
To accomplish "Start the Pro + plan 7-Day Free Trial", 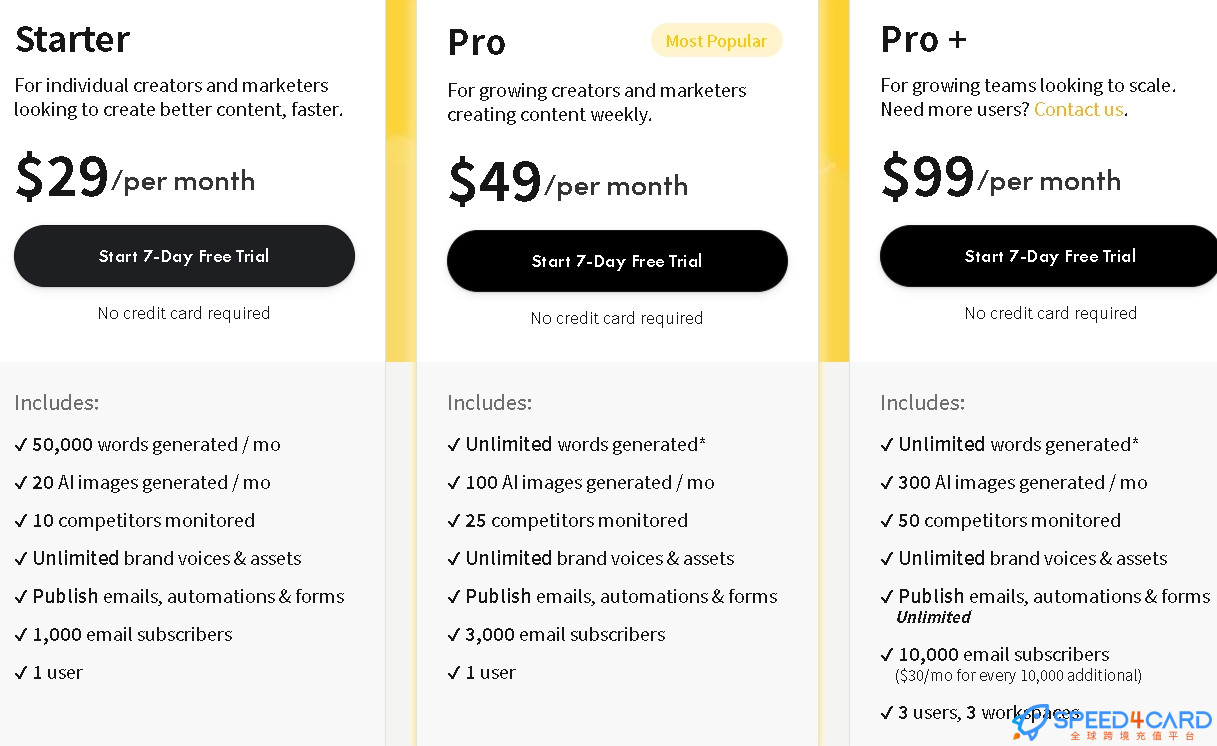I will [1049, 256].
